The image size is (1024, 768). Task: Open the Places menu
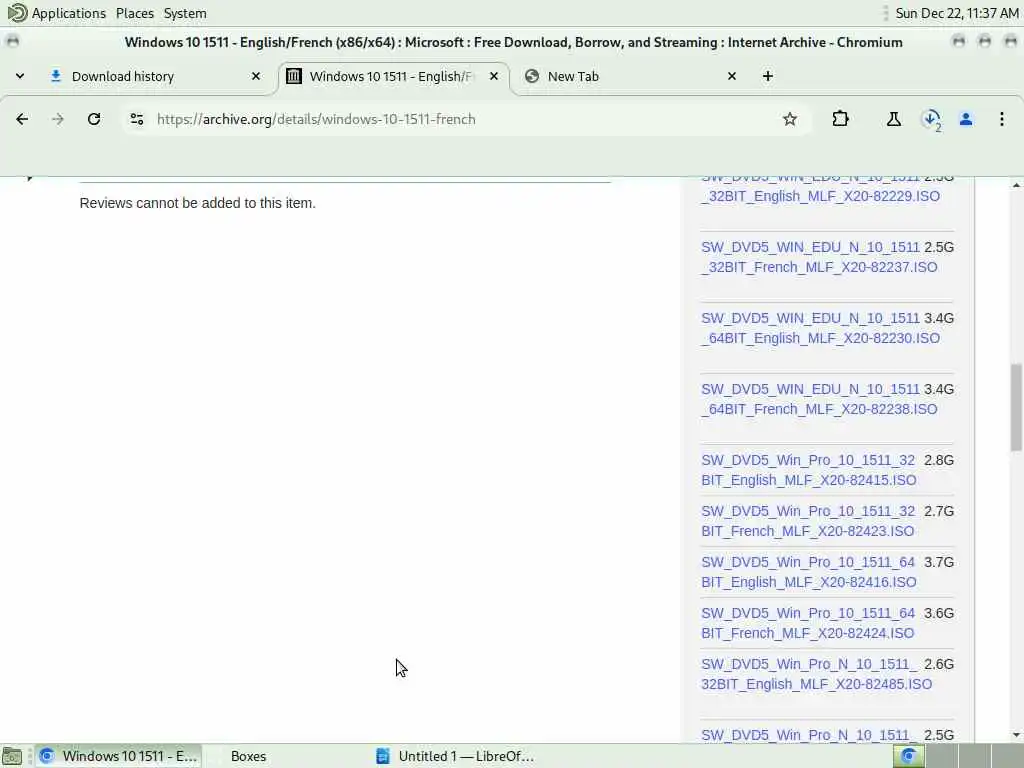[135, 13]
